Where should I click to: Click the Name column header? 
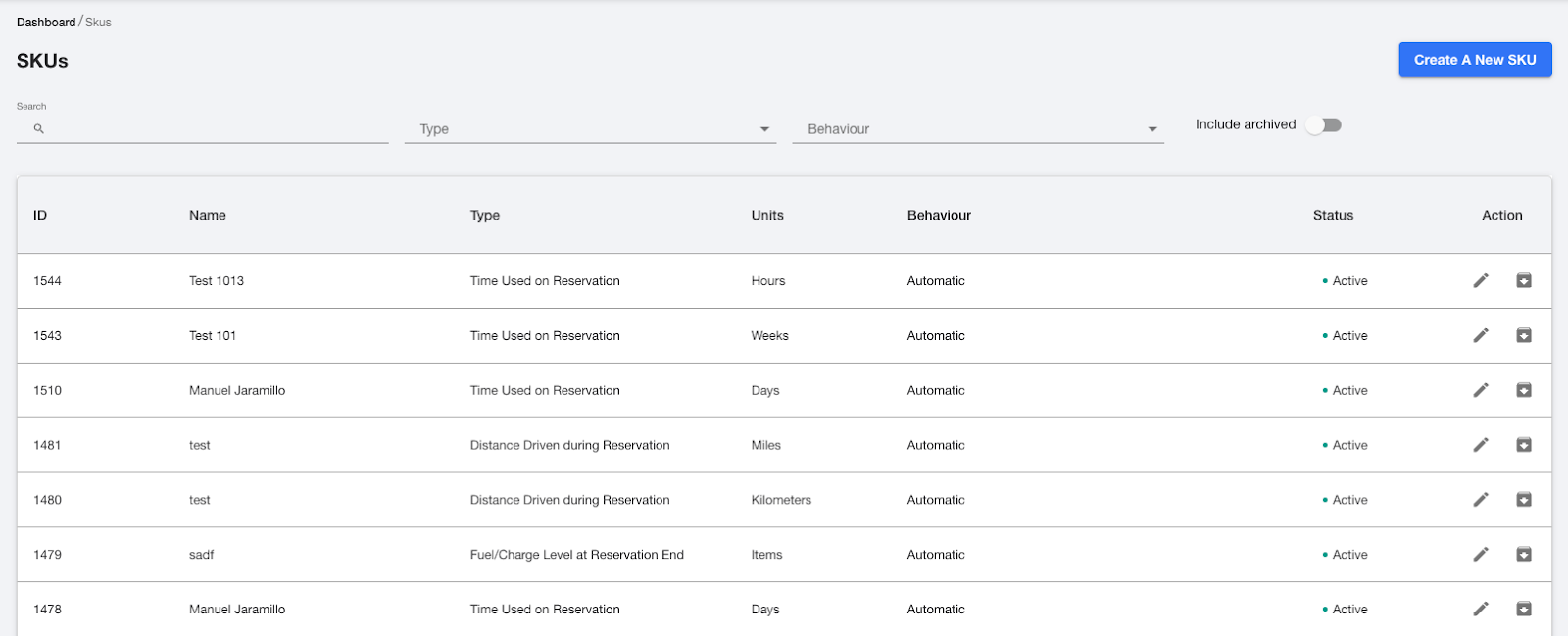click(x=208, y=215)
